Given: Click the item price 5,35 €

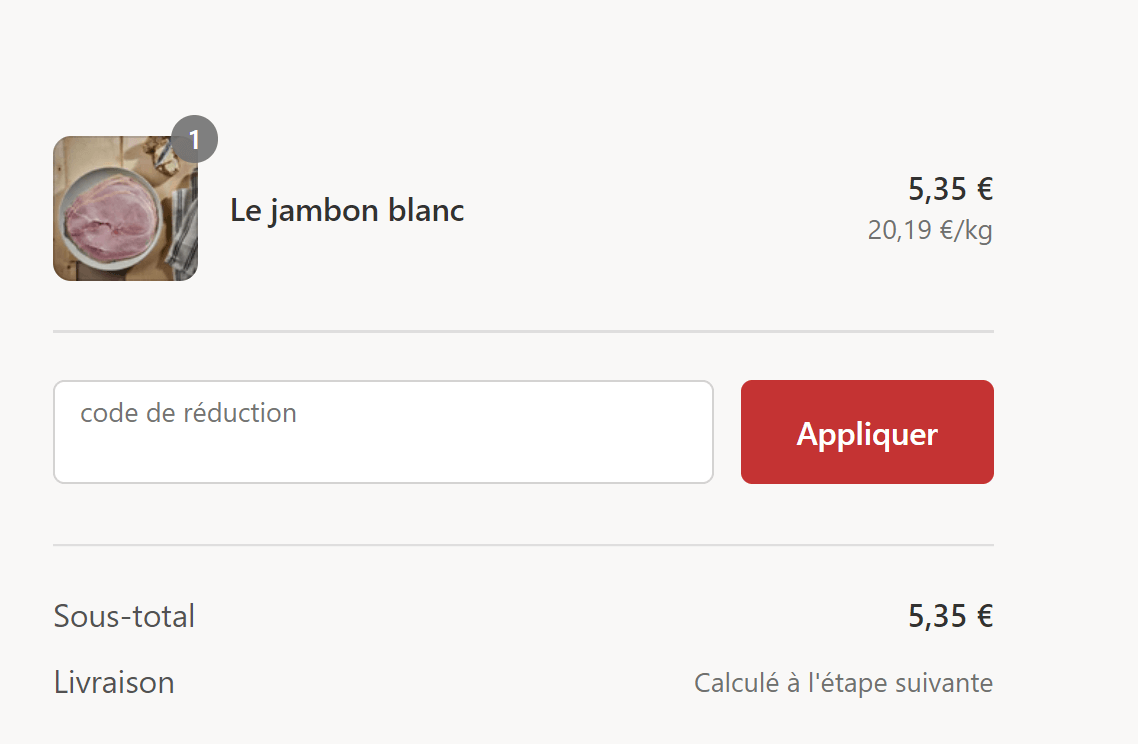Looking at the screenshot, I should pos(950,189).
